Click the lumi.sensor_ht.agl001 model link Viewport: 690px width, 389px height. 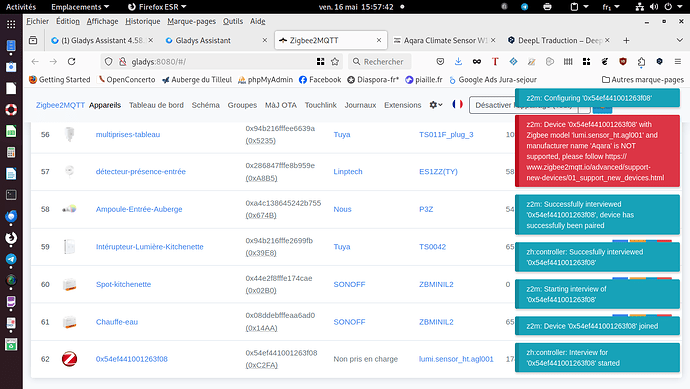456,359
